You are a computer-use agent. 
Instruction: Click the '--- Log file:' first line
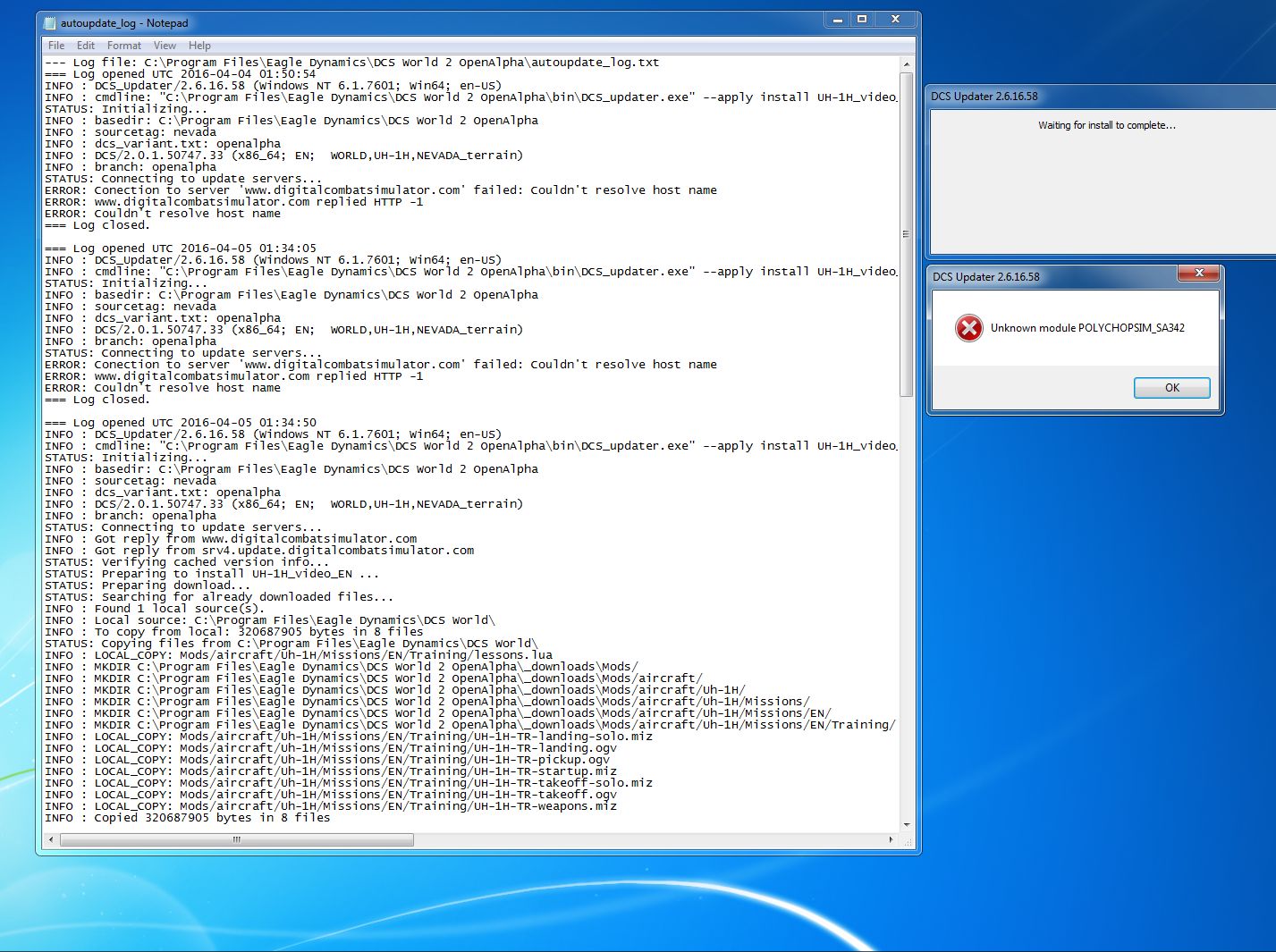pos(352,63)
